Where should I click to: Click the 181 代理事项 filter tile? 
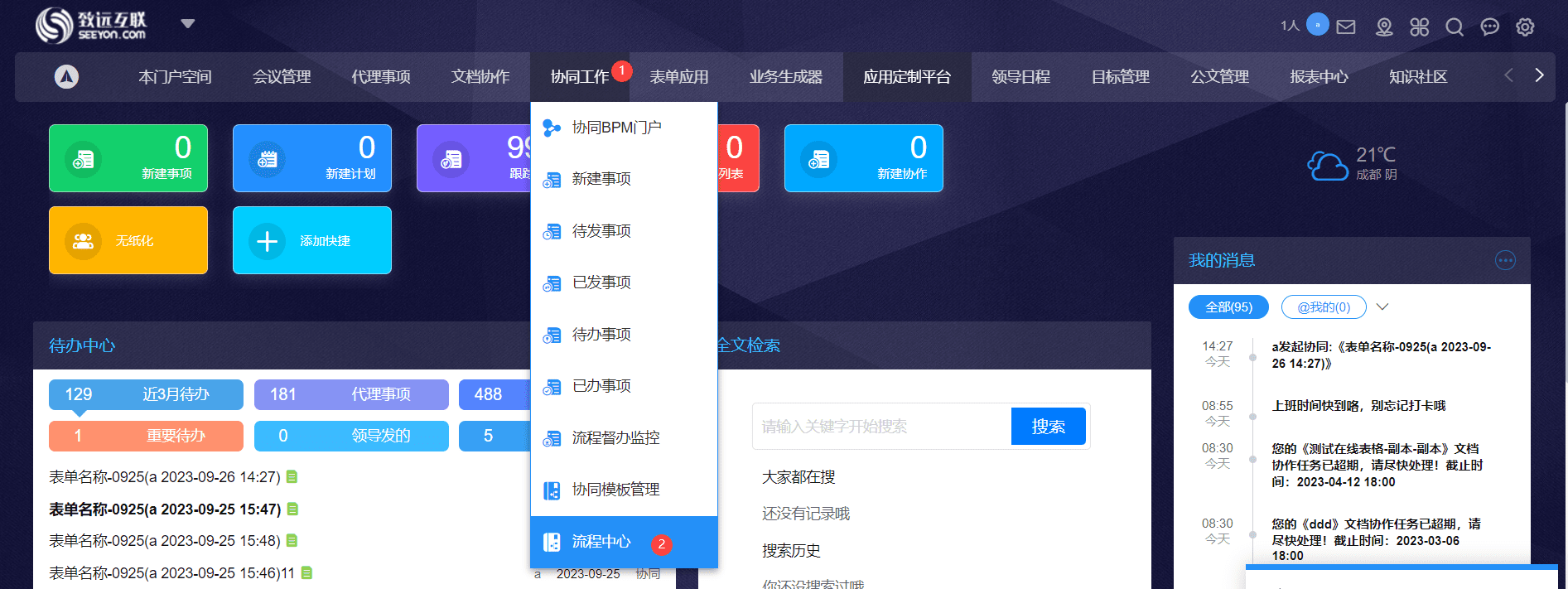(351, 394)
